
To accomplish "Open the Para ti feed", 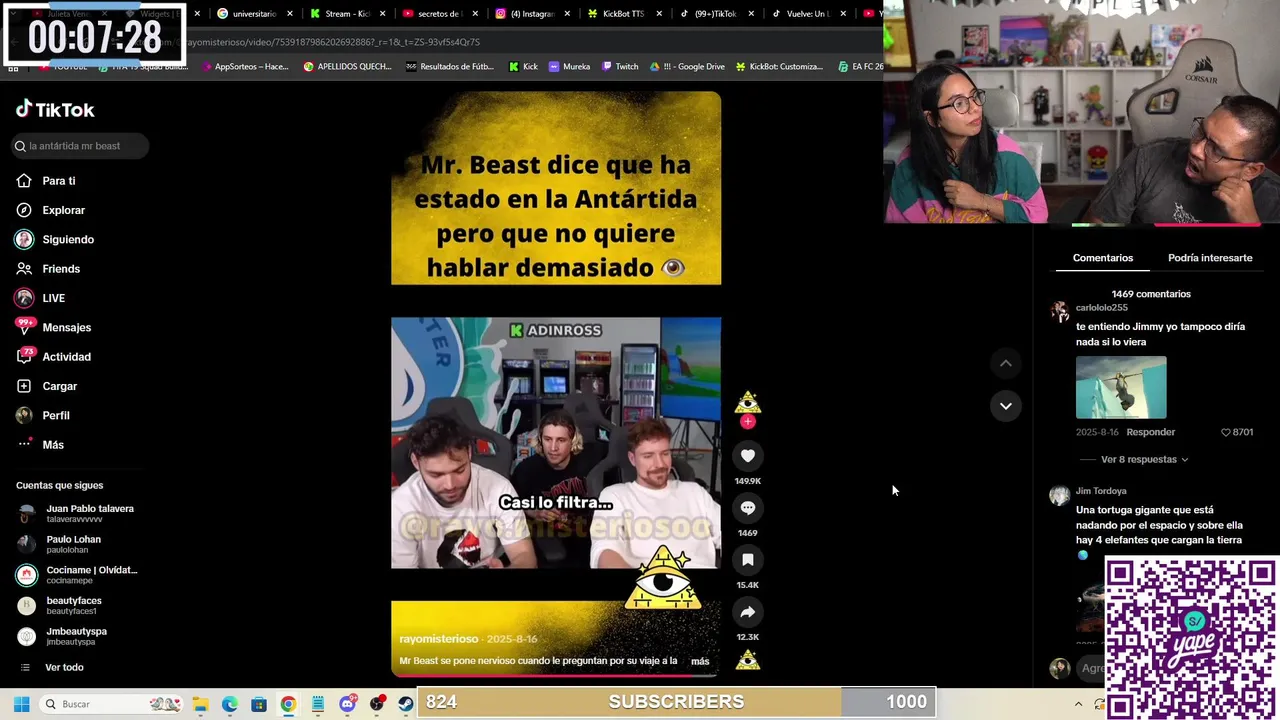I will [46, 181].
